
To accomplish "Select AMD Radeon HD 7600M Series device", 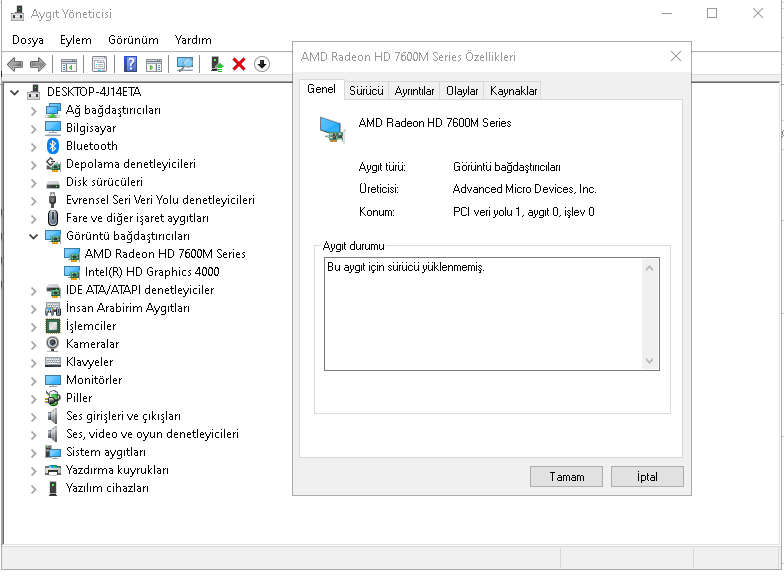I will [x=165, y=254].
